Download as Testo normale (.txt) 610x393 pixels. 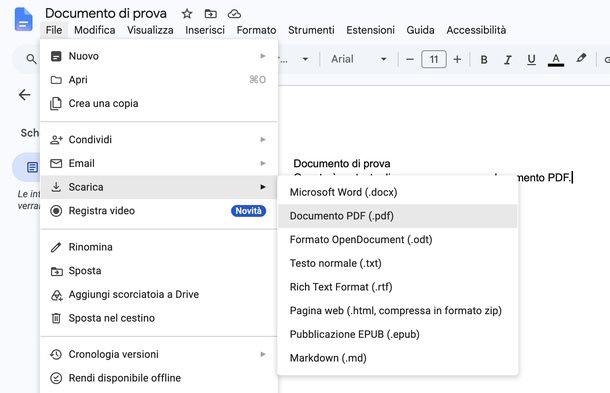point(398,263)
